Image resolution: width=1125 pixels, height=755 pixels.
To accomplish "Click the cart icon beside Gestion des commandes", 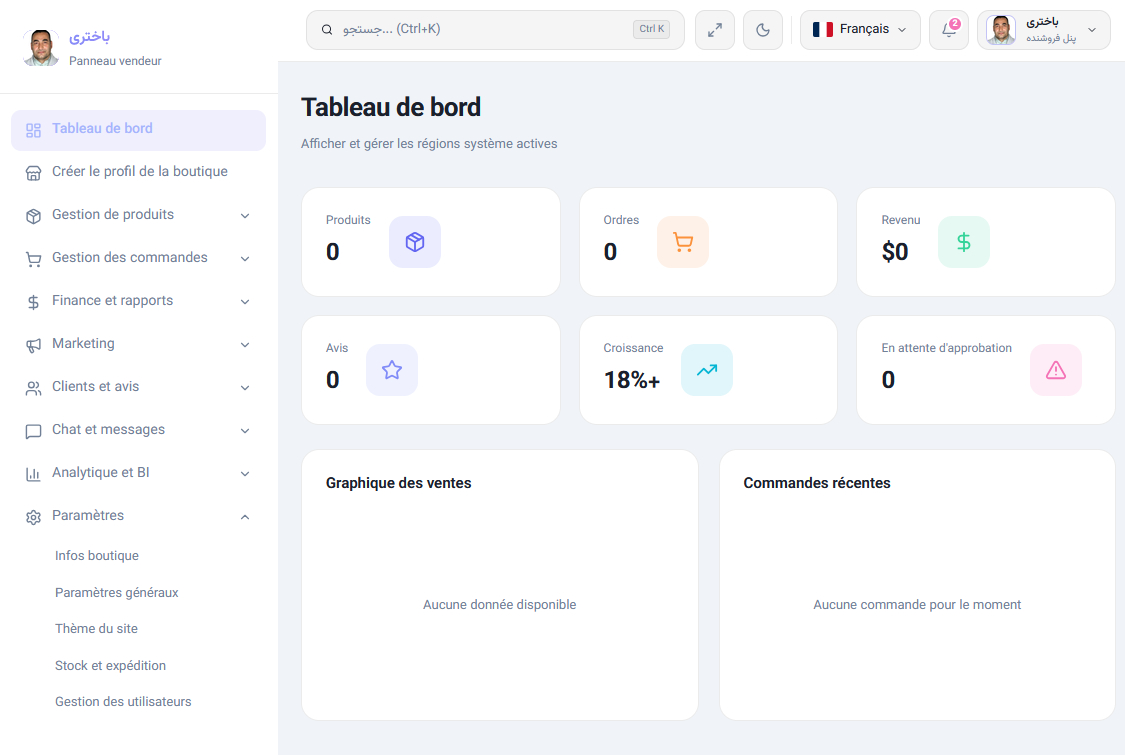I will (x=33, y=259).
